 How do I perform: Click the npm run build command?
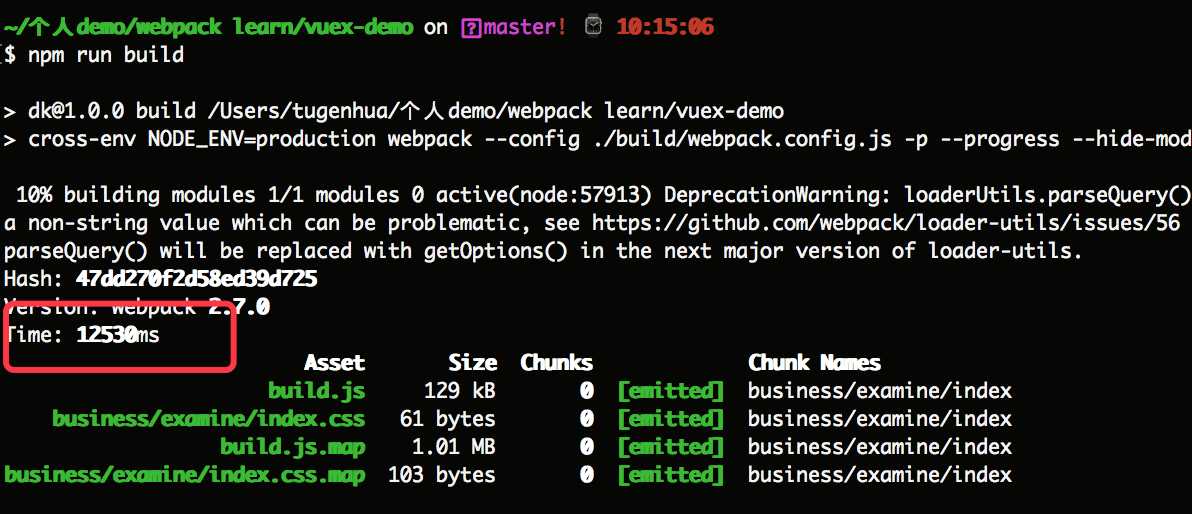[x=106, y=55]
